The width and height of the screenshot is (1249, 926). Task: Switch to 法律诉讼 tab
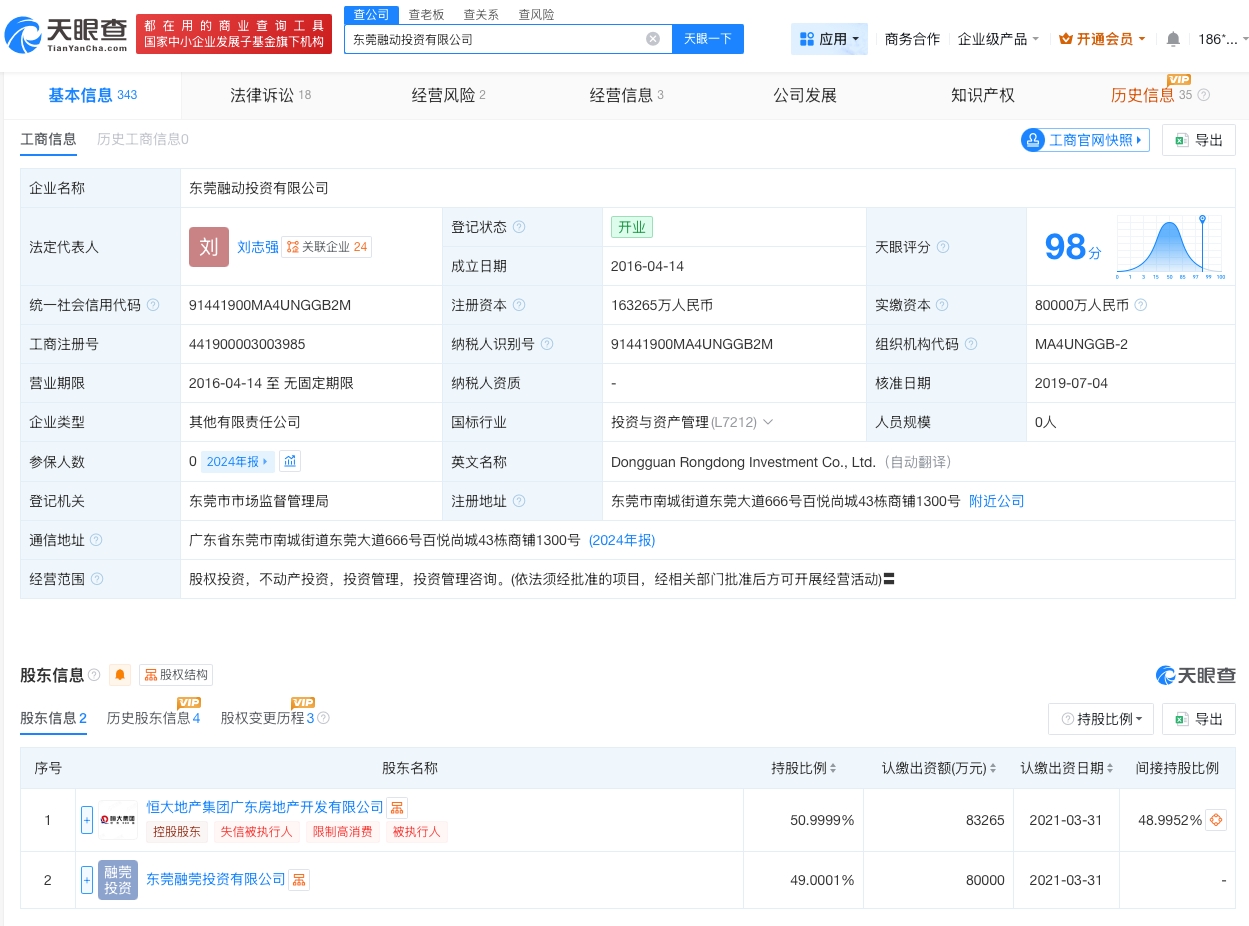pos(270,95)
